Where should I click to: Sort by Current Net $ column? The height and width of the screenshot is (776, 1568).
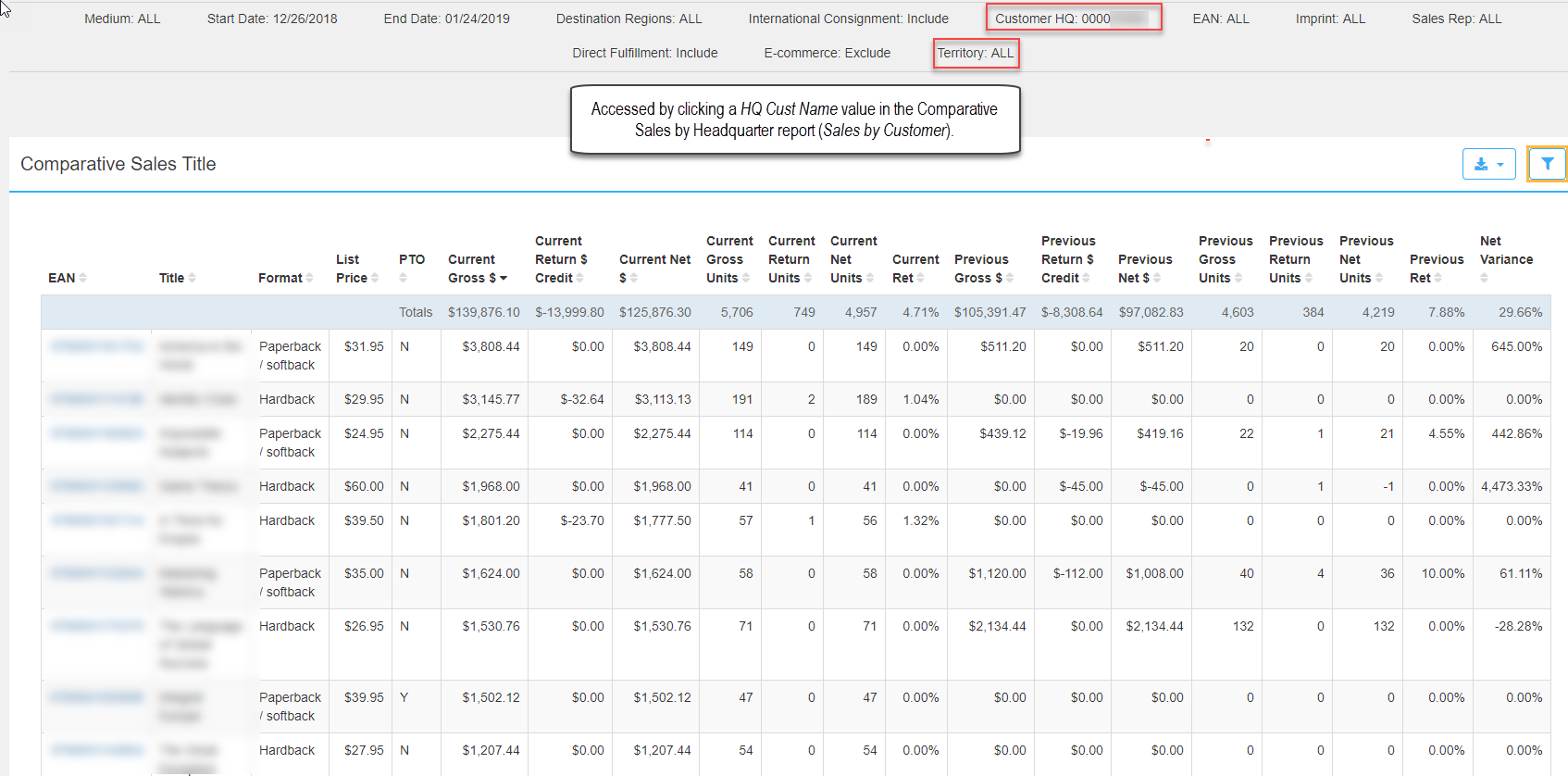655,269
